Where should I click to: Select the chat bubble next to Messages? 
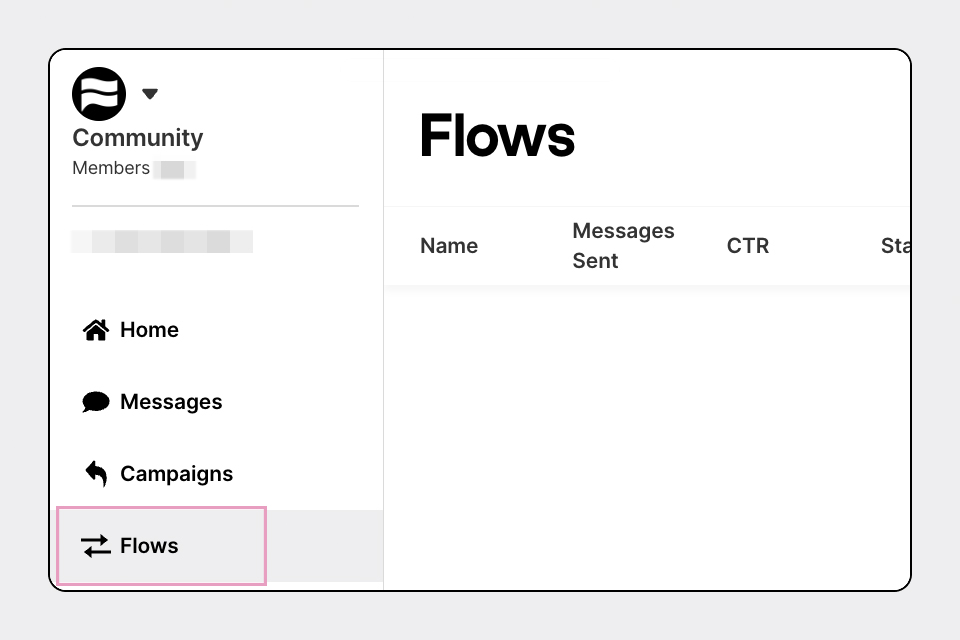tap(95, 401)
